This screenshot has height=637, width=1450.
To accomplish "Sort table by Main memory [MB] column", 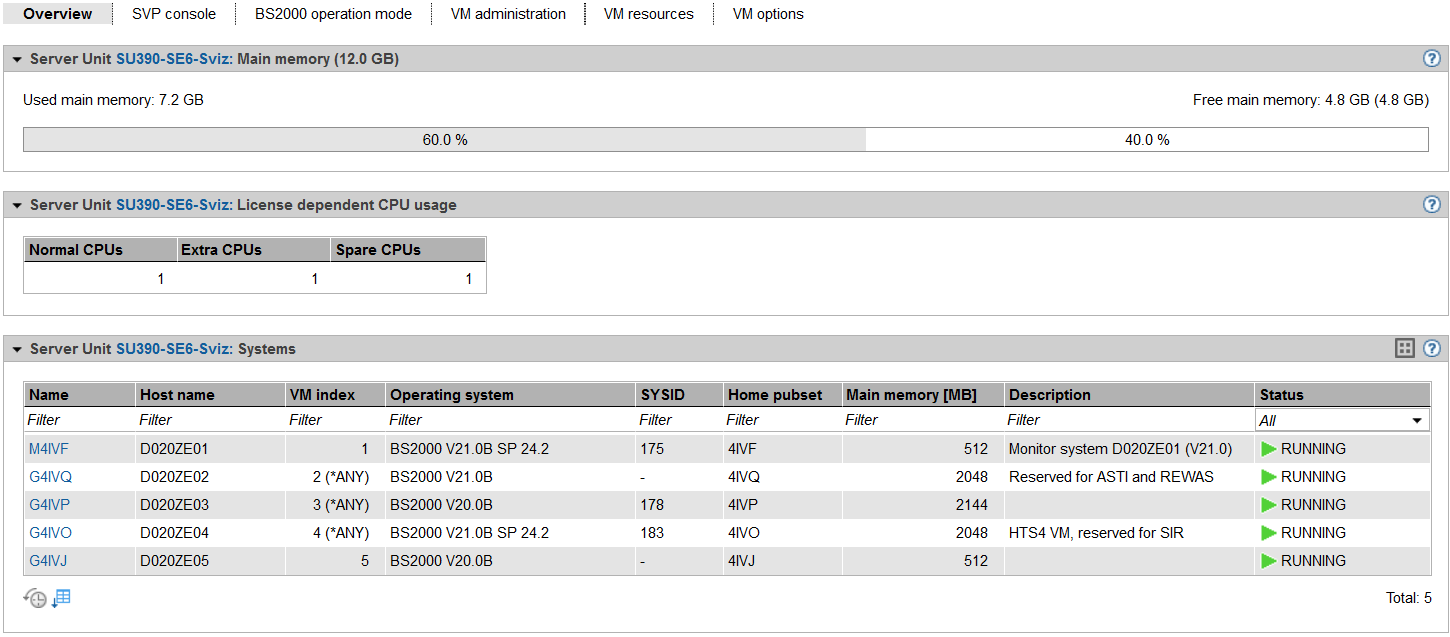I will 911,395.
